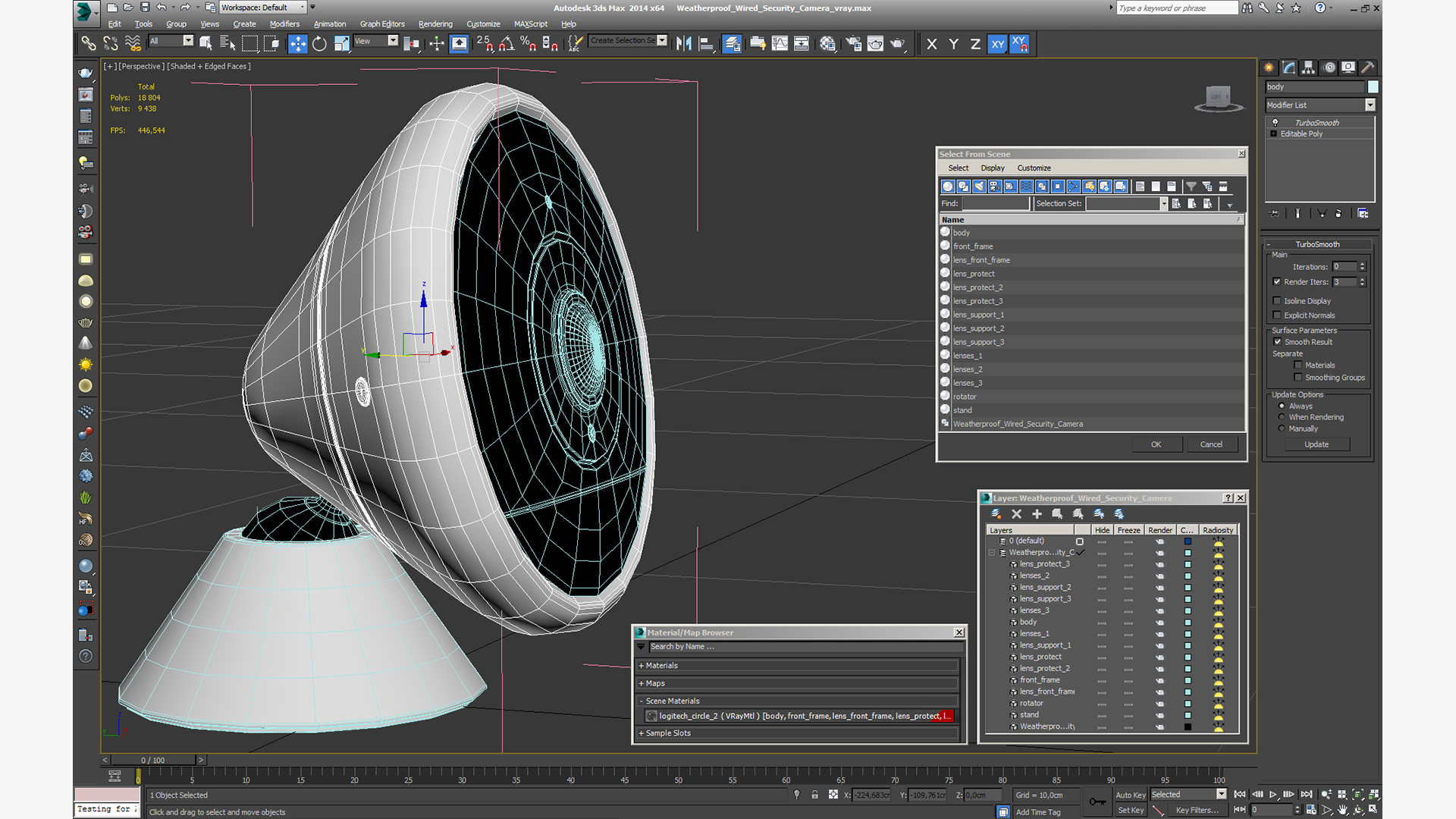Open Render Setup teapot icon
The width and height of the screenshot is (1456, 819).
[x=853, y=43]
